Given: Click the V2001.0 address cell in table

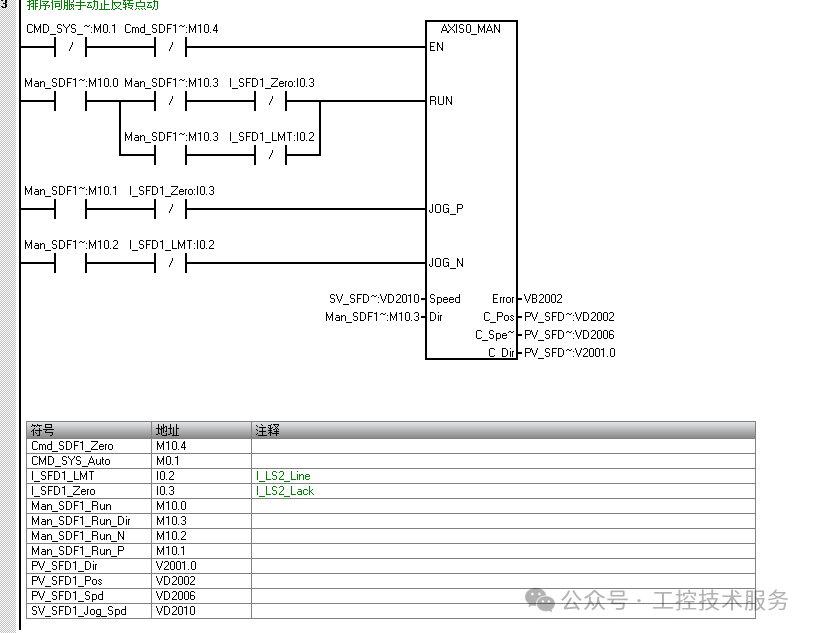Looking at the screenshot, I should 201,566.
